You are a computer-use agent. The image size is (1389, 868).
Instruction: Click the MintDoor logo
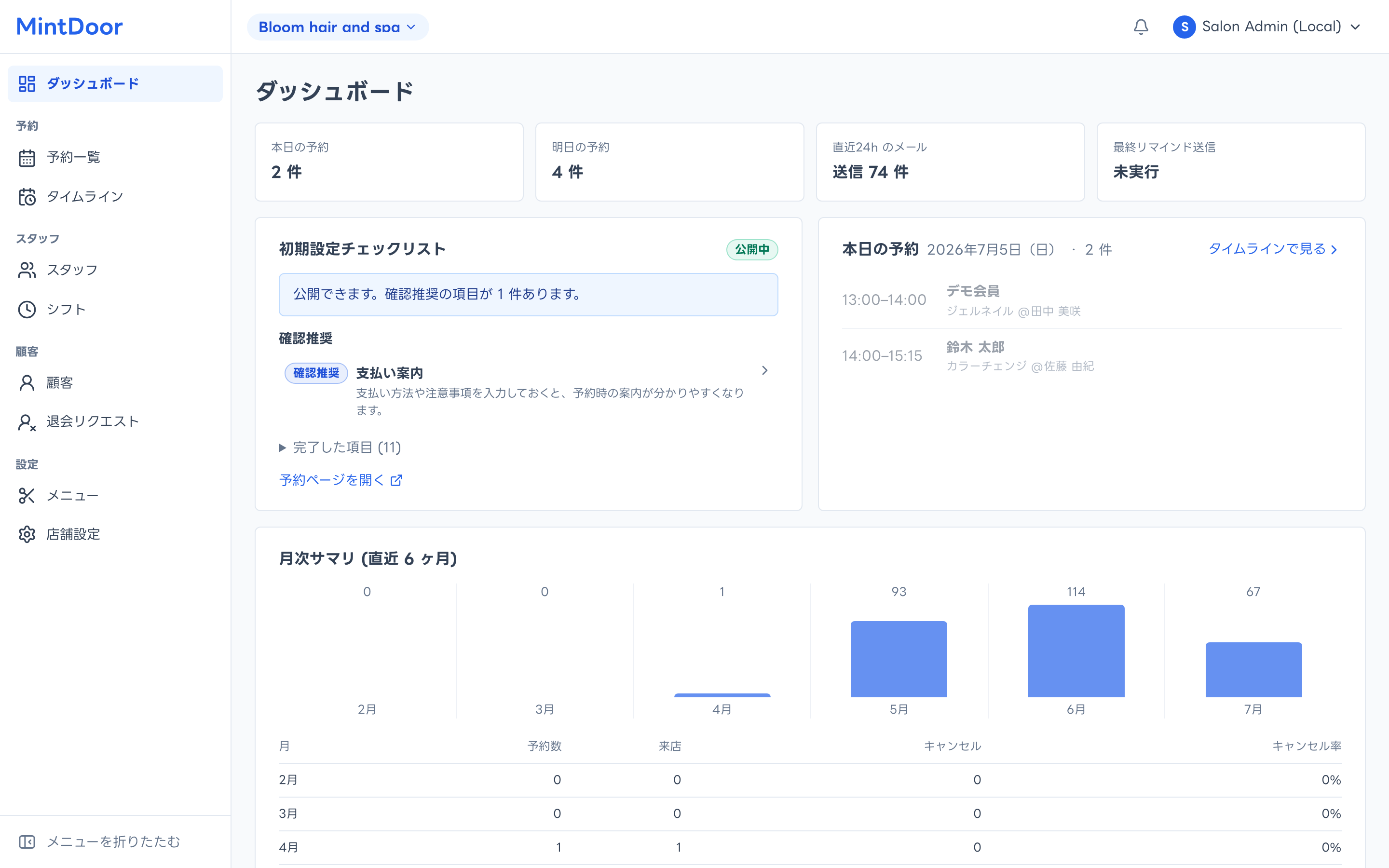[x=69, y=27]
